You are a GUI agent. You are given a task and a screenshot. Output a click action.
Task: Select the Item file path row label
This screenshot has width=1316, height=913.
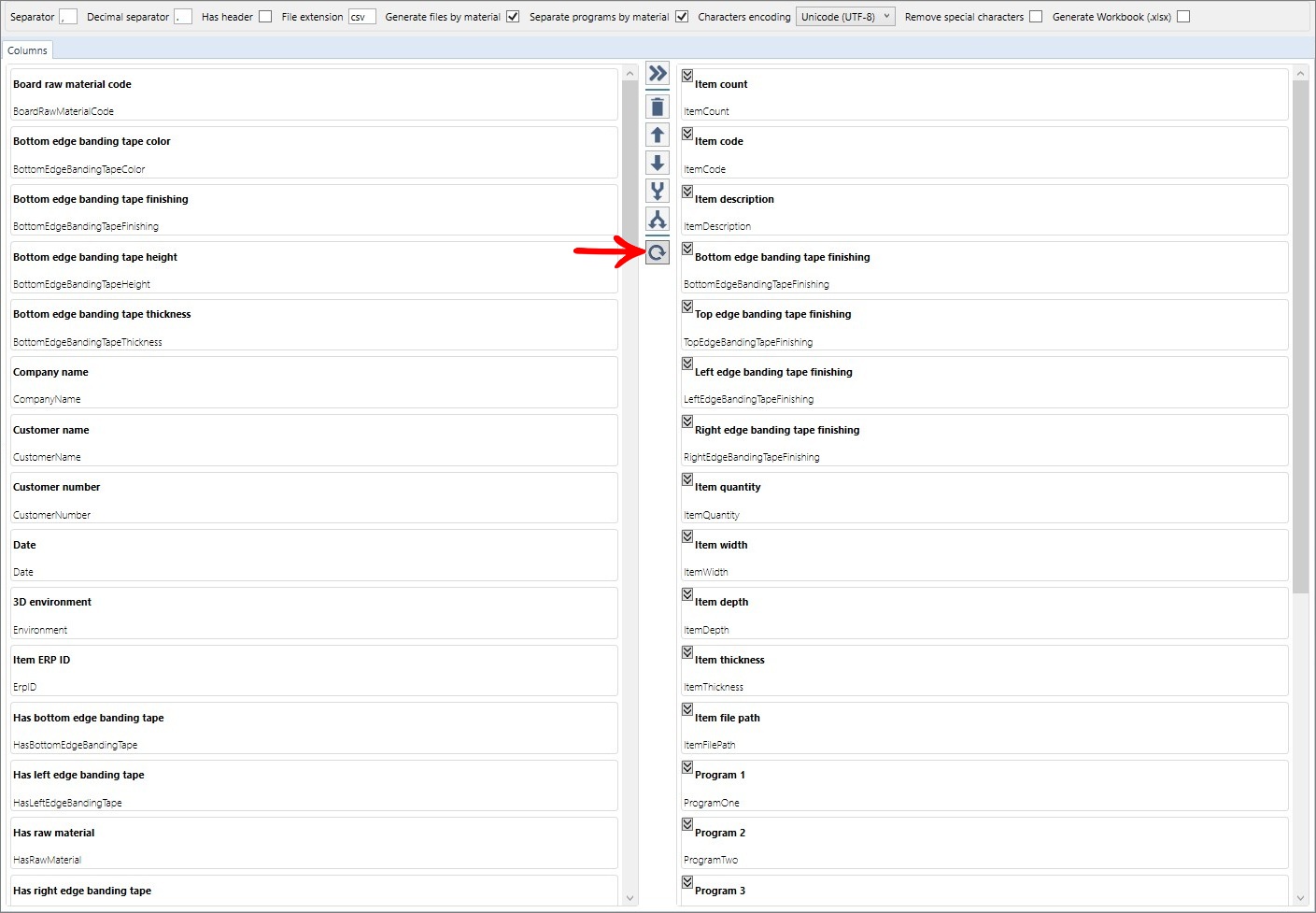pyautogui.click(x=728, y=718)
